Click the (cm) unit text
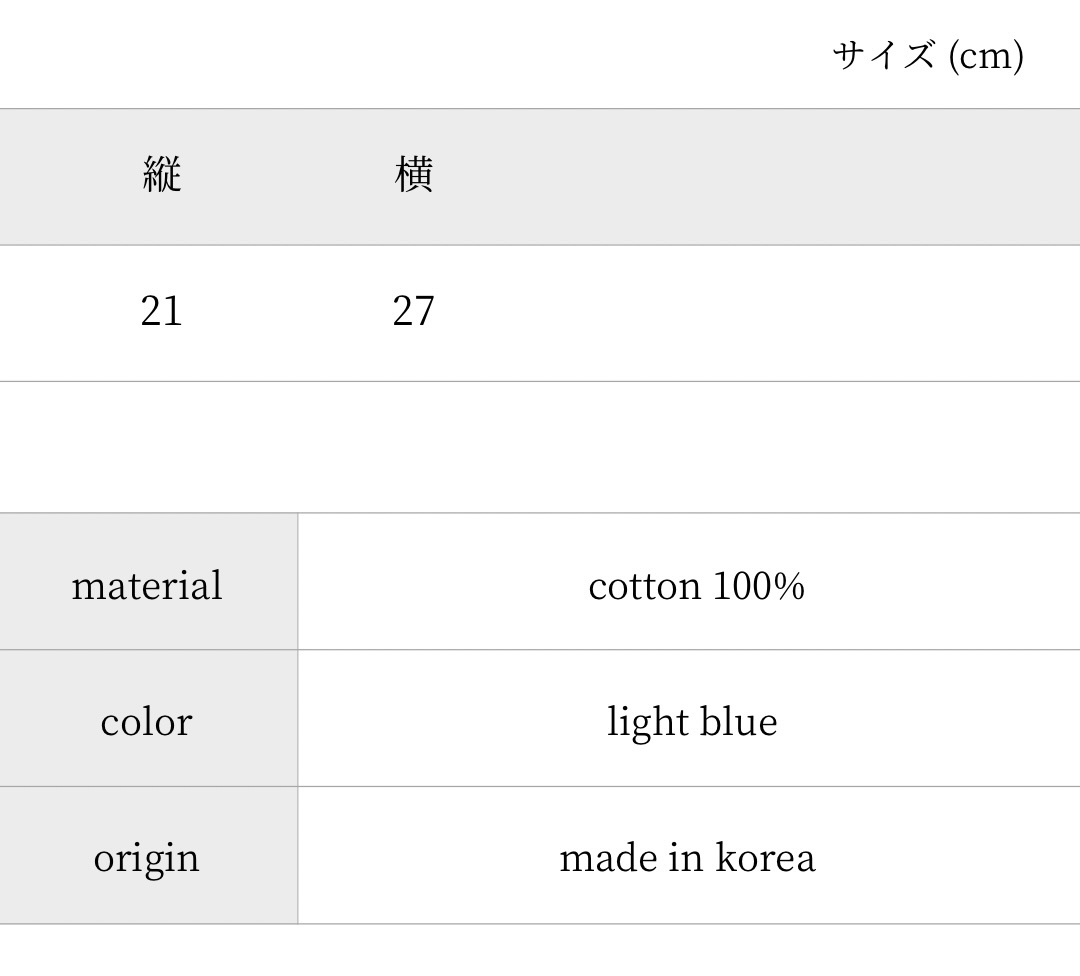The image size is (1080, 976). tap(985, 56)
